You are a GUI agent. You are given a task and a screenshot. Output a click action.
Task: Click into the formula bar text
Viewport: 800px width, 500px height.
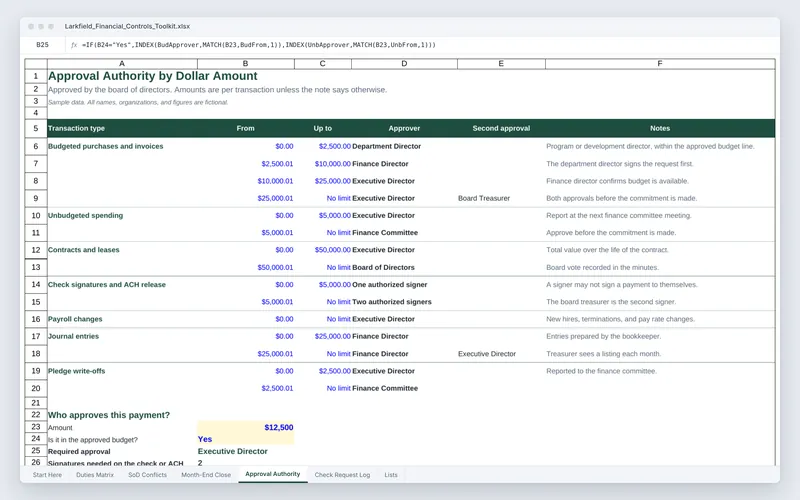(259, 45)
